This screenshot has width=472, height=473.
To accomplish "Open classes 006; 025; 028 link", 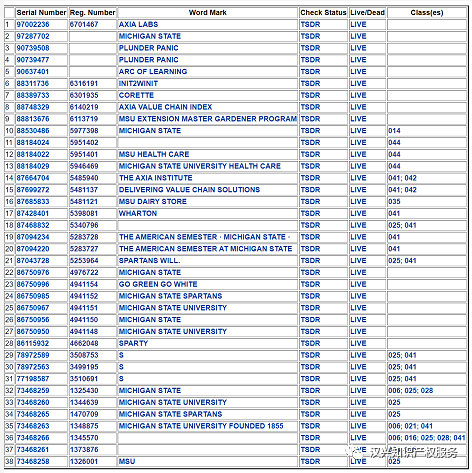I will [411, 390].
